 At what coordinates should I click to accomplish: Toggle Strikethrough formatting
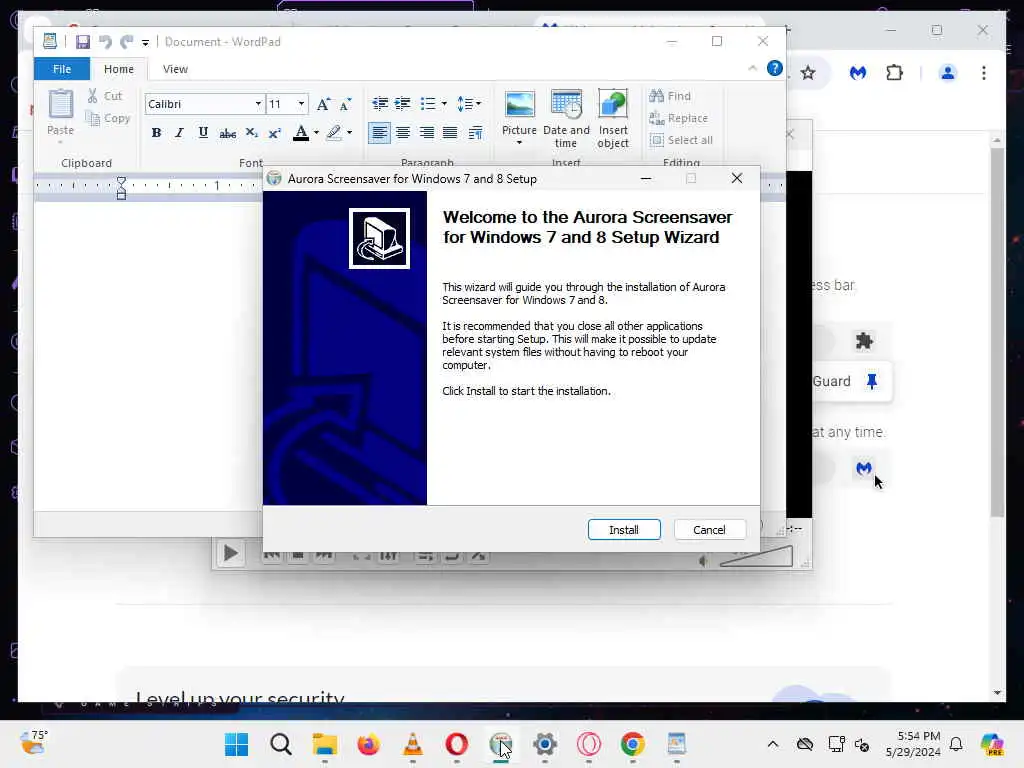click(227, 133)
